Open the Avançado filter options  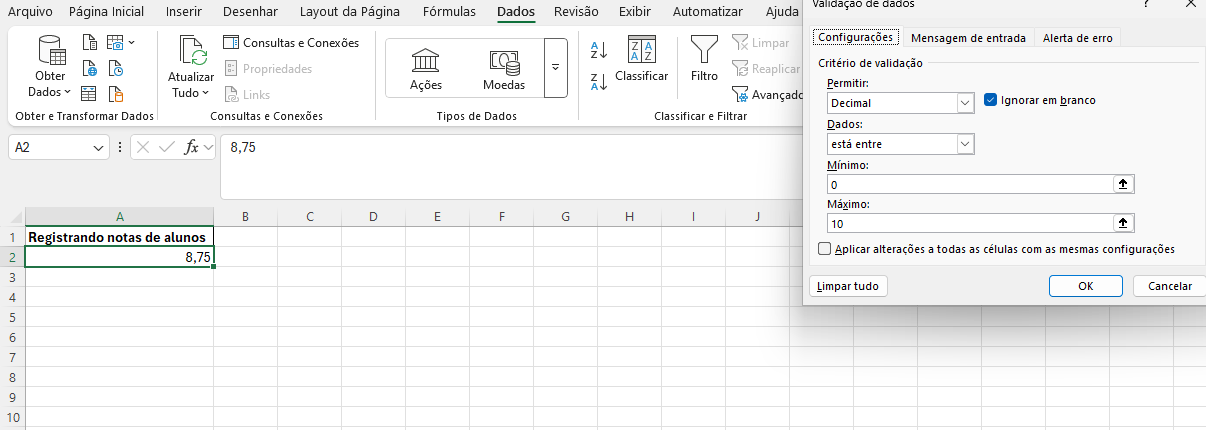coord(768,95)
